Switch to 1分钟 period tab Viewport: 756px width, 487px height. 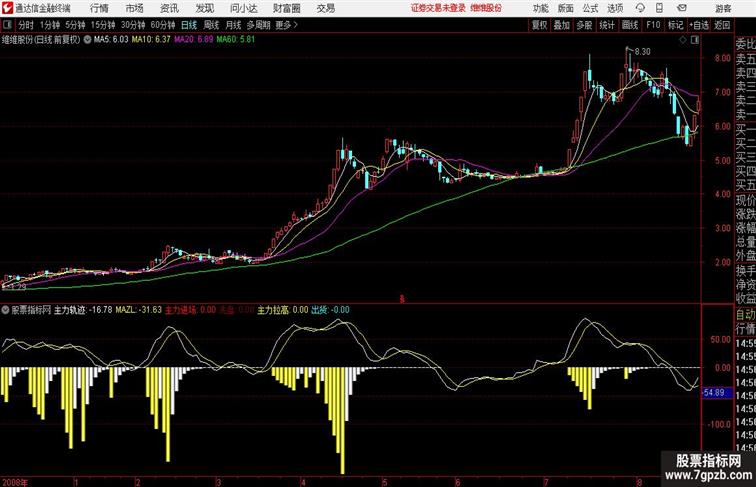click(50, 25)
